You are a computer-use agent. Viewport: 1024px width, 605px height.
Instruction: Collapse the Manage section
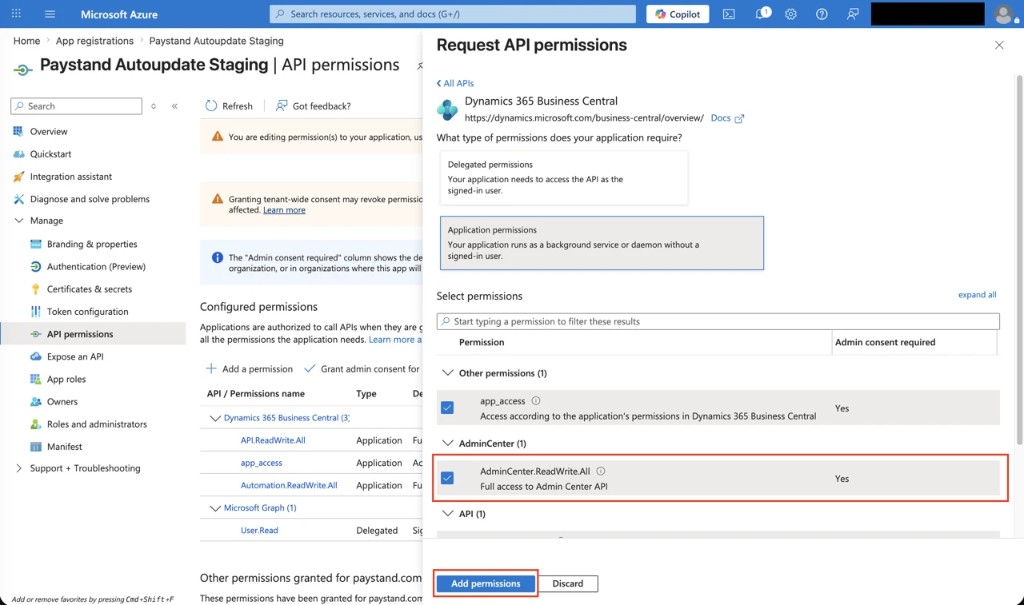(19, 221)
